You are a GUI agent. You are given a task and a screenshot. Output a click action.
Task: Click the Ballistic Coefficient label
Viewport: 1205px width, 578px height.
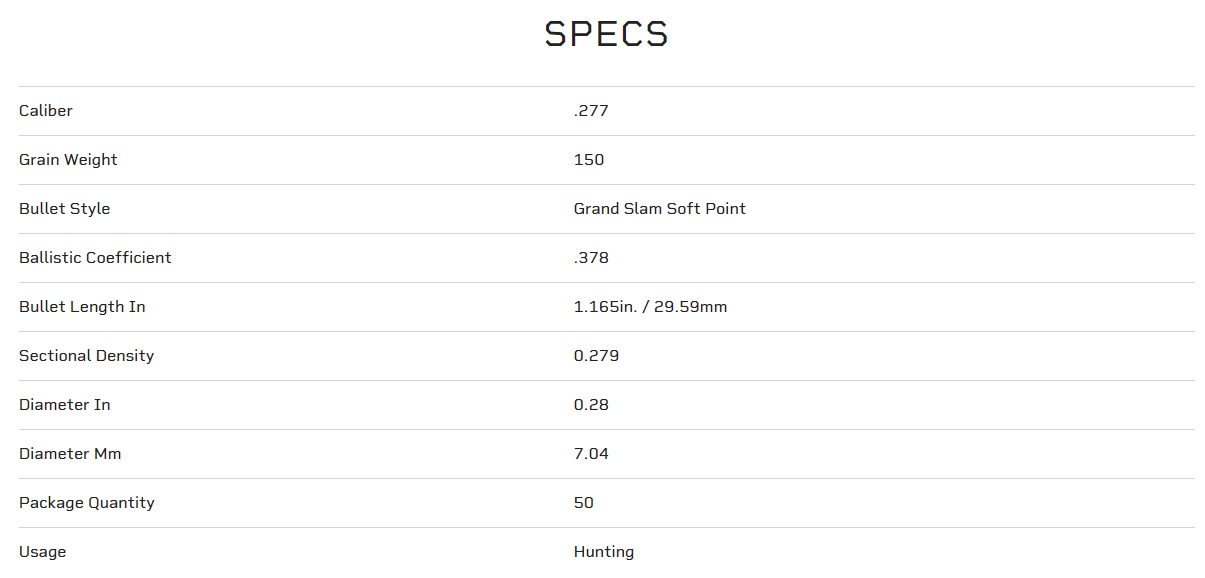point(95,258)
